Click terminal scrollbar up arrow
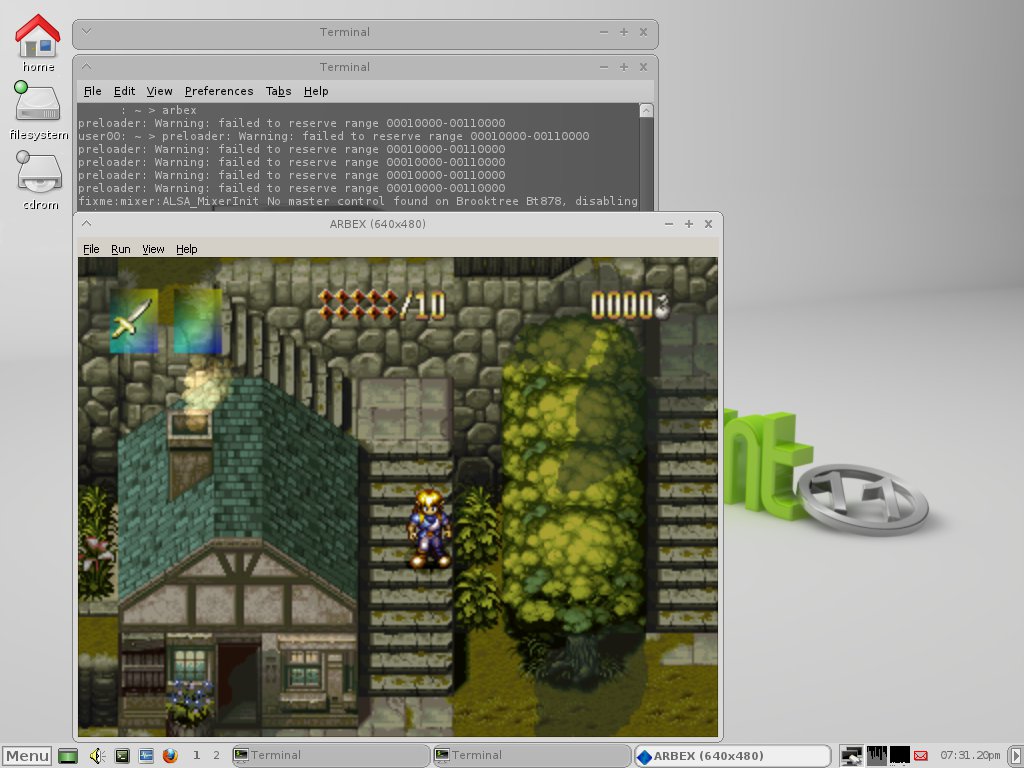 (x=646, y=110)
